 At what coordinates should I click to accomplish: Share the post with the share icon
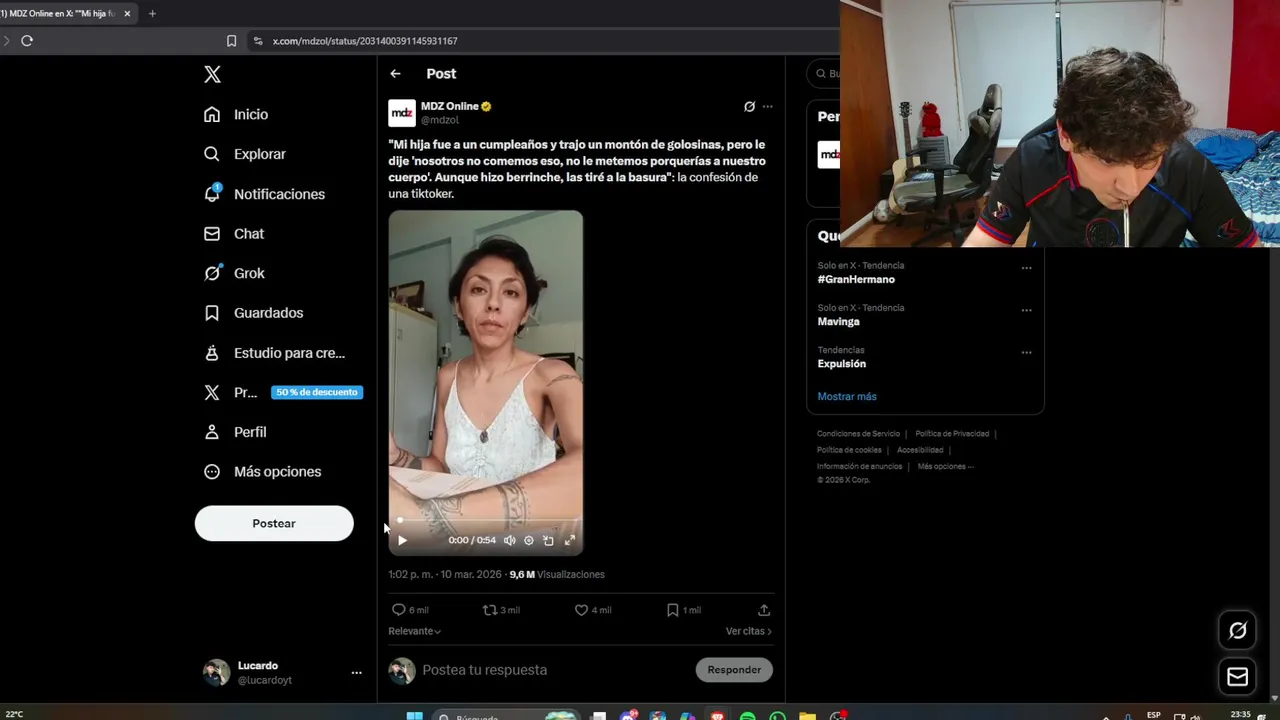coord(764,610)
